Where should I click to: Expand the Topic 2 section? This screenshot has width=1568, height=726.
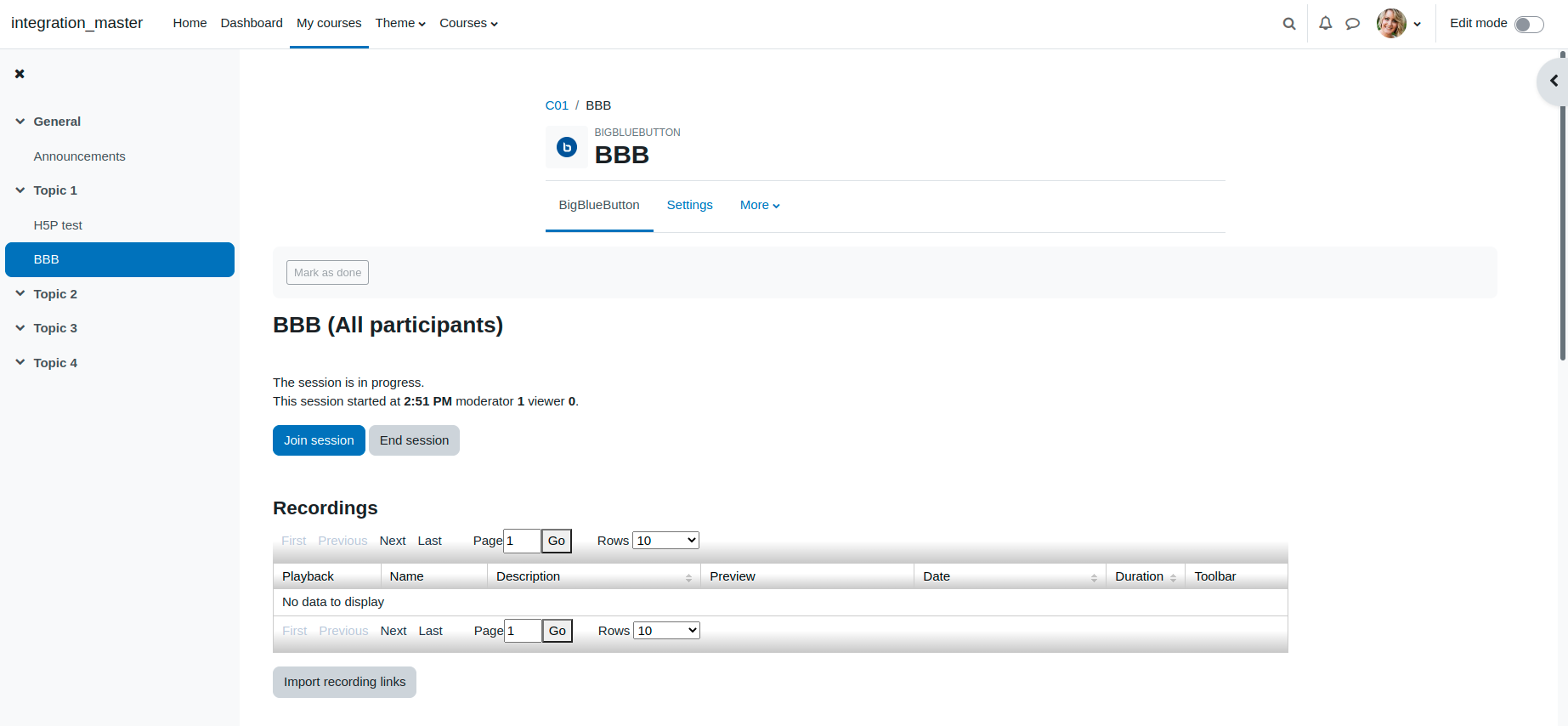pyautogui.click(x=20, y=294)
